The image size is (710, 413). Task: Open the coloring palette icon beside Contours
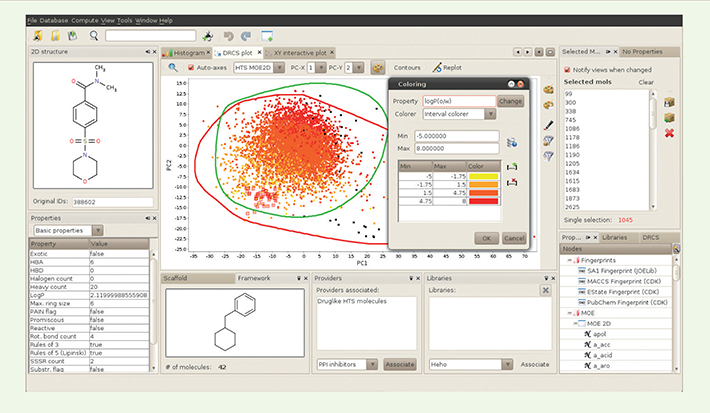point(378,67)
